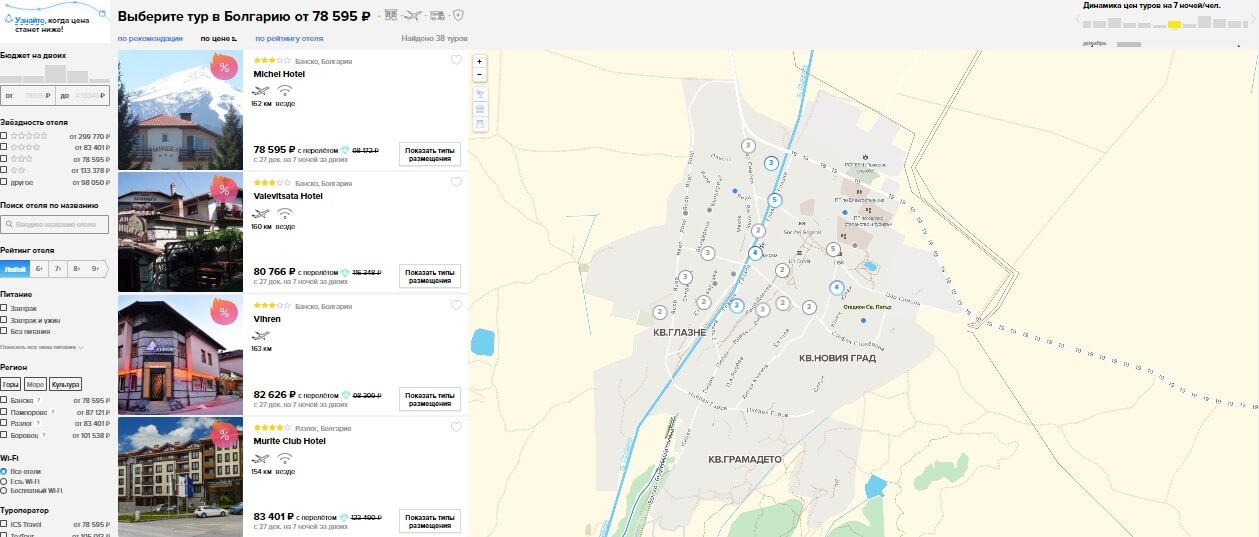1259x537 pixels.
Task: Click the first map layer icon below zoom
Action: coord(480,94)
